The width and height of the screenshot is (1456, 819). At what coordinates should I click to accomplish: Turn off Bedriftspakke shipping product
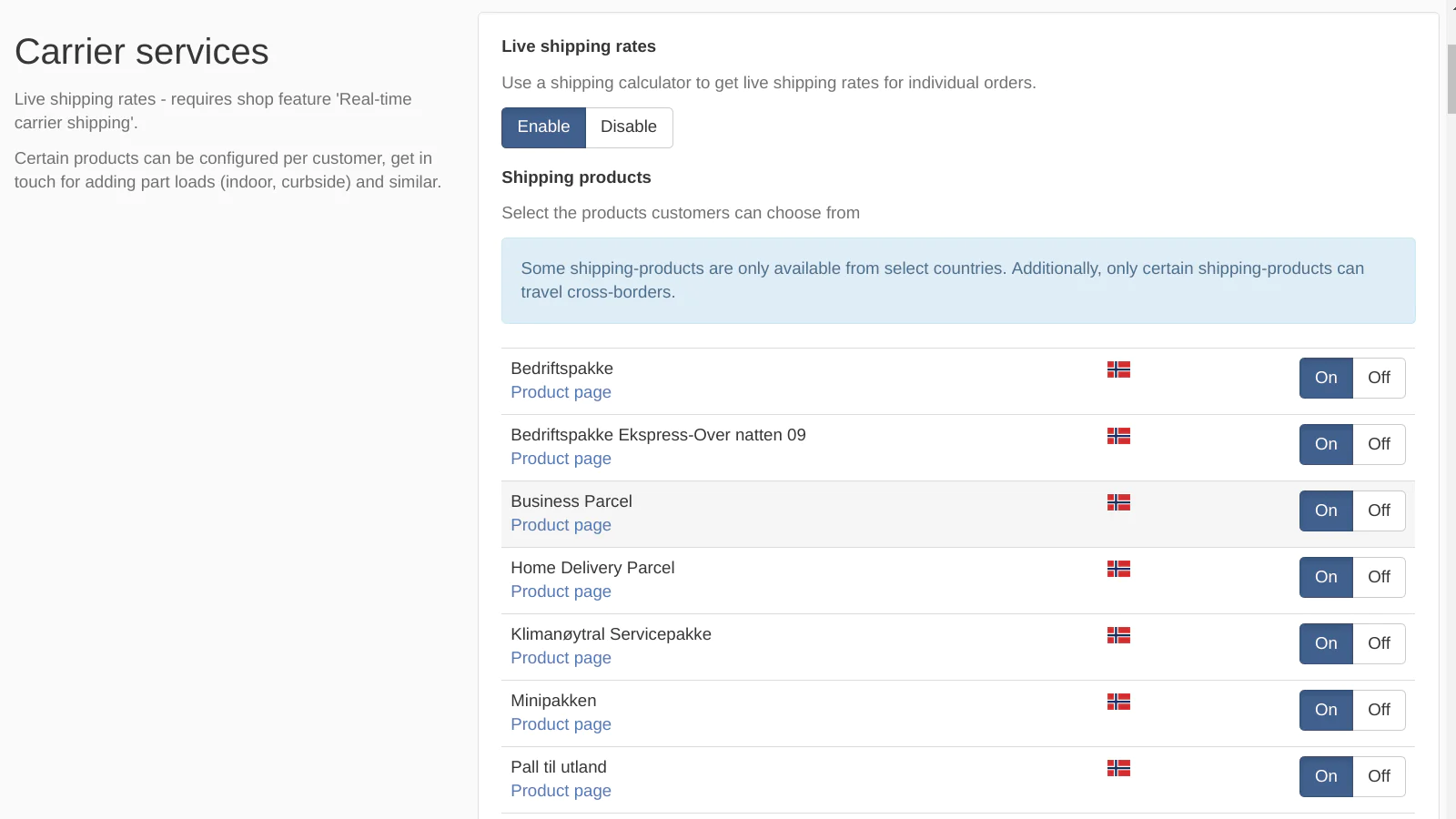pyautogui.click(x=1379, y=378)
